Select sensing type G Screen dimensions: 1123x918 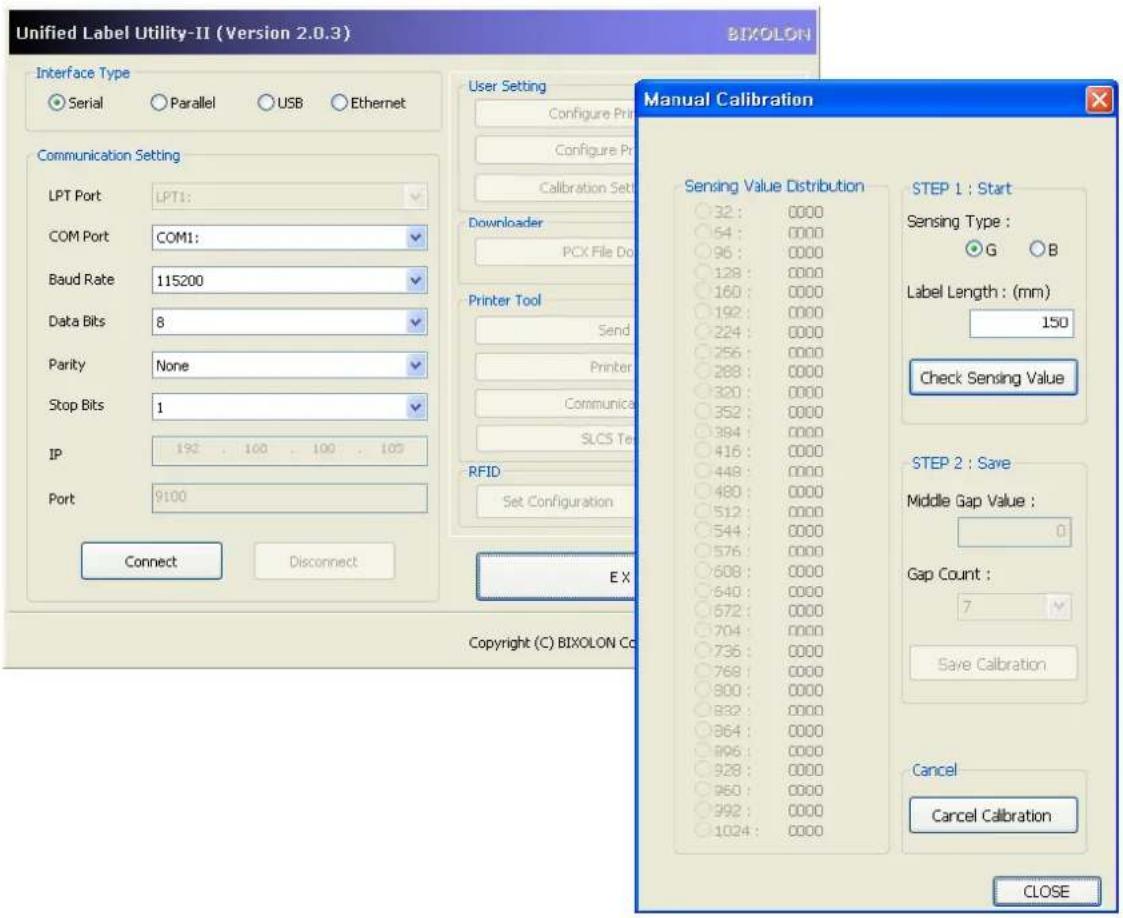973,249
